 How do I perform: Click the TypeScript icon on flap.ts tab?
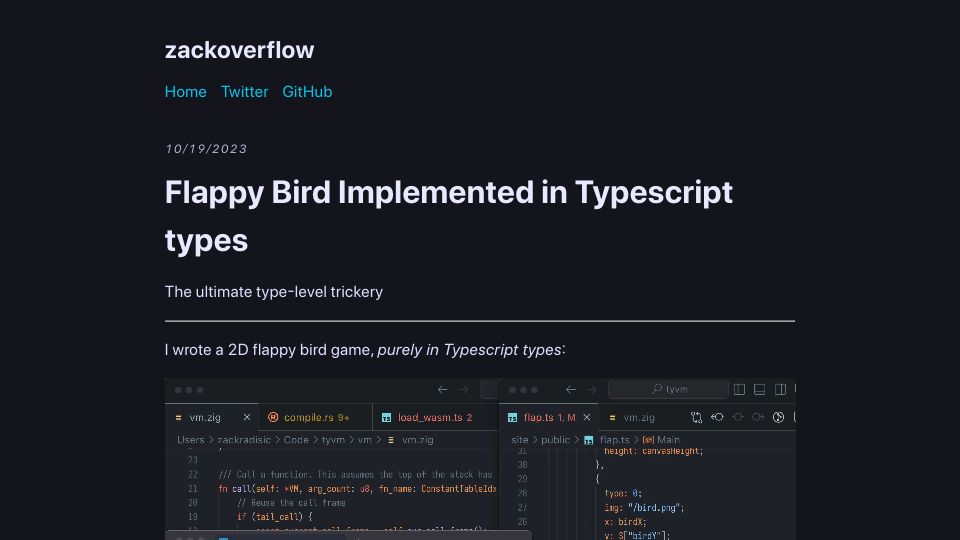point(512,418)
